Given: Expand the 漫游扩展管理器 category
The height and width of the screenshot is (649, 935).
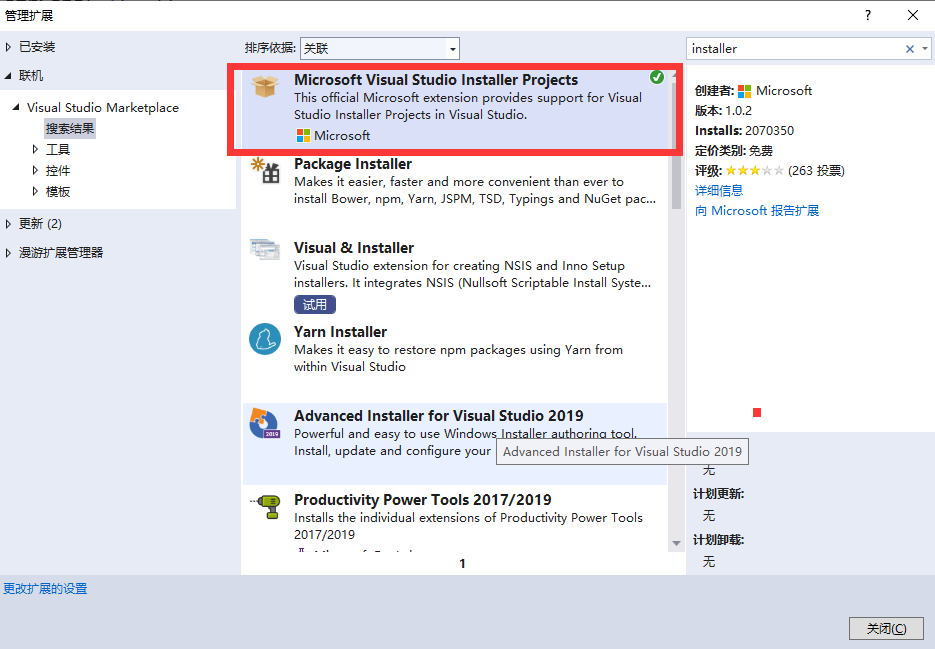Looking at the screenshot, I should pyautogui.click(x=8, y=253).
